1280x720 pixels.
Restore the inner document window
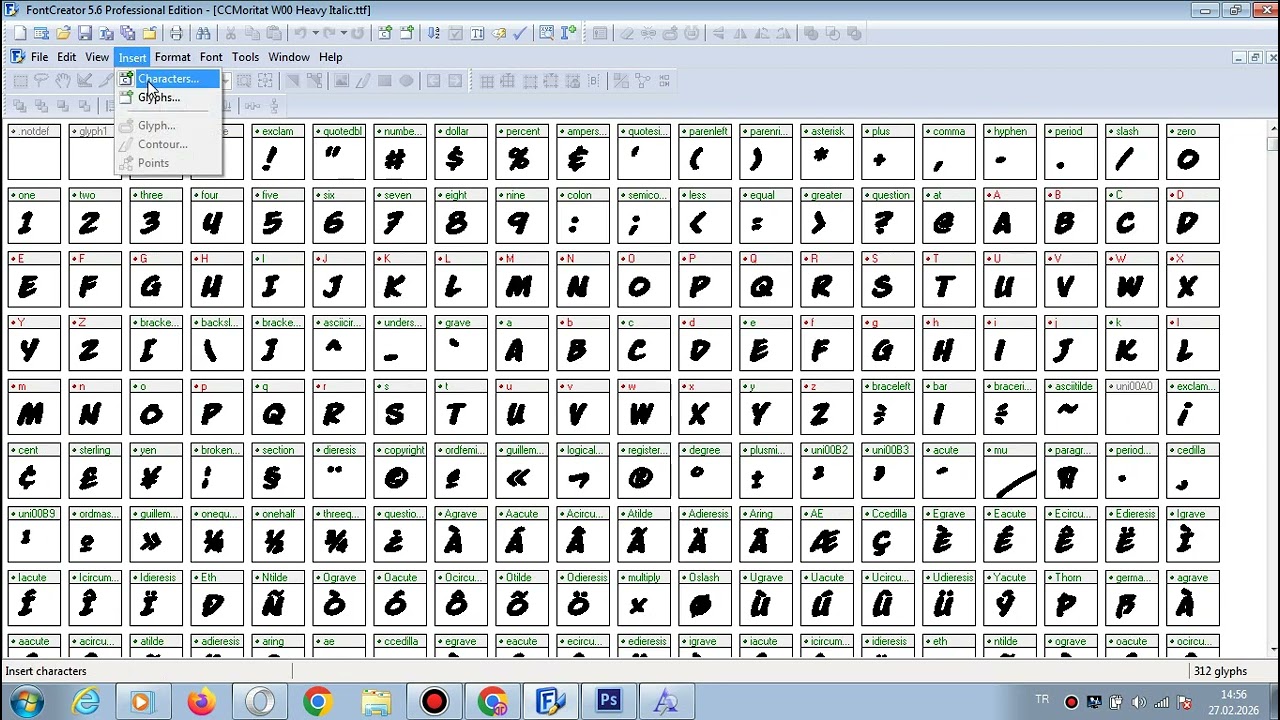pyautogui.click(x=1255, y=58)
